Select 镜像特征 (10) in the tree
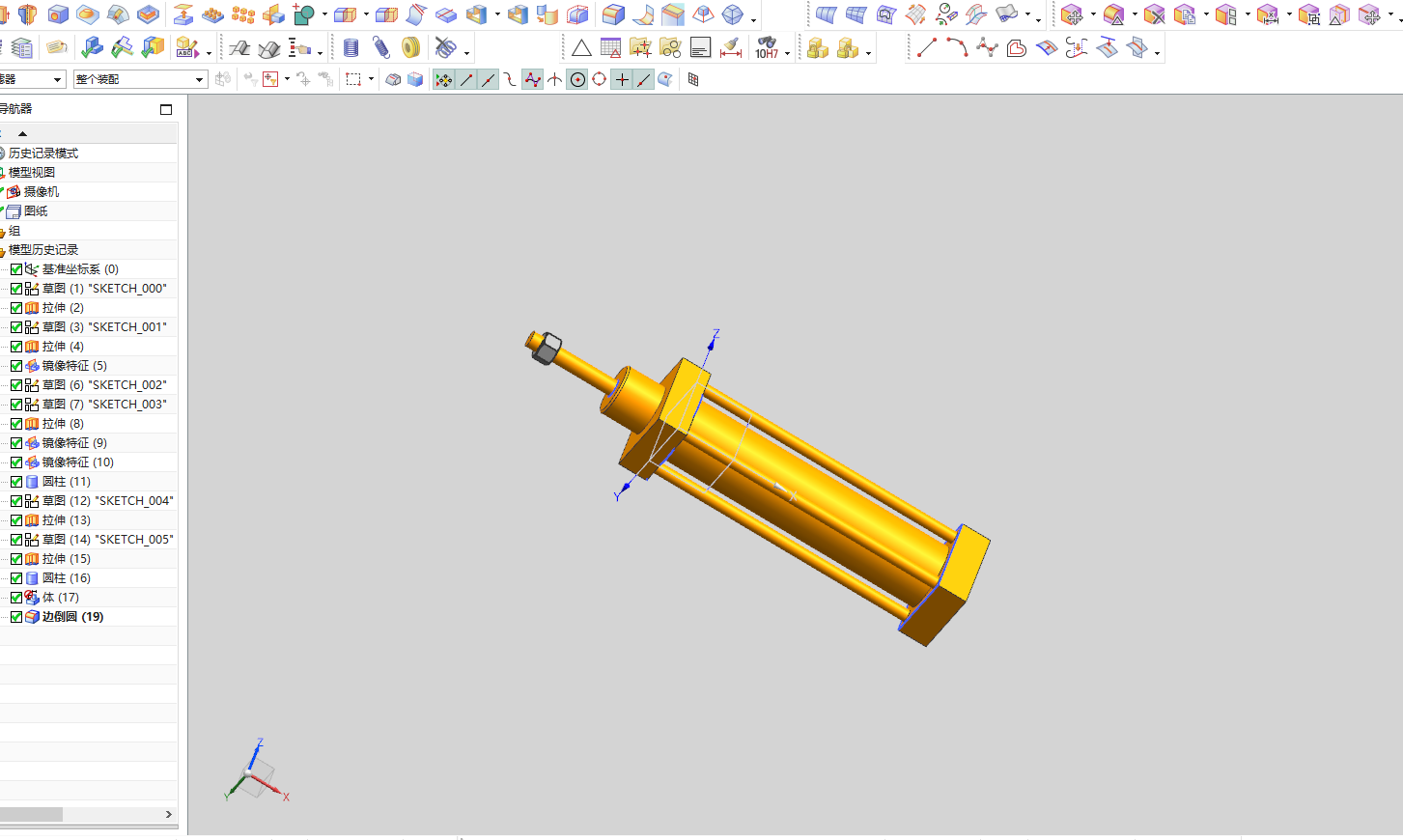Image resolution: width=1403 pixels, height=840 pixels. (x=77, y=462)
